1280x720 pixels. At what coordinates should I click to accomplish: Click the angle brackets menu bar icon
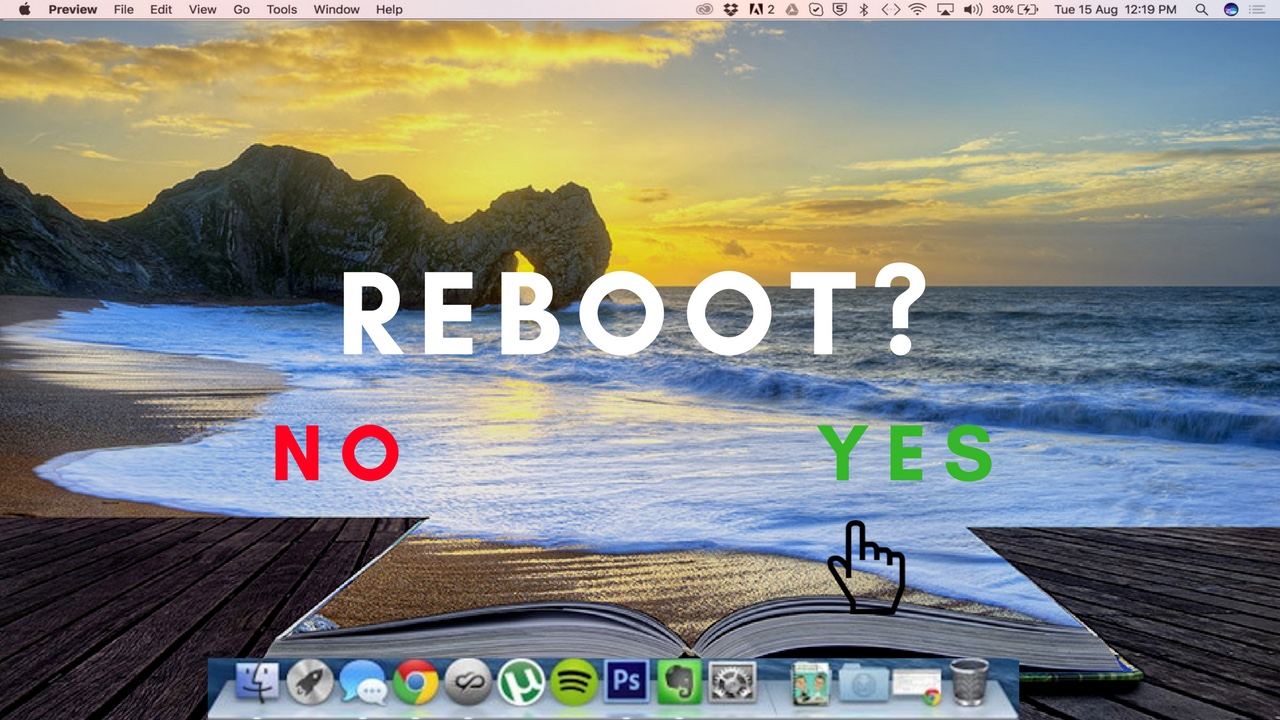click(890, 9)
